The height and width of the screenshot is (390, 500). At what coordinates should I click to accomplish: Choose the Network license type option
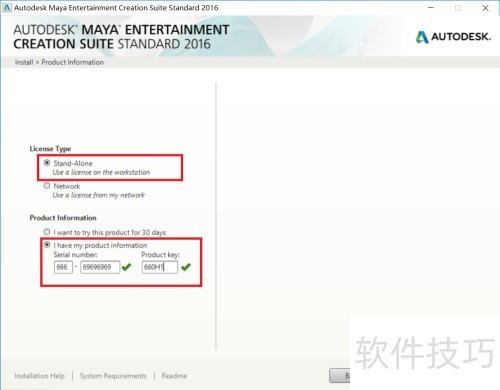[47, 186]
